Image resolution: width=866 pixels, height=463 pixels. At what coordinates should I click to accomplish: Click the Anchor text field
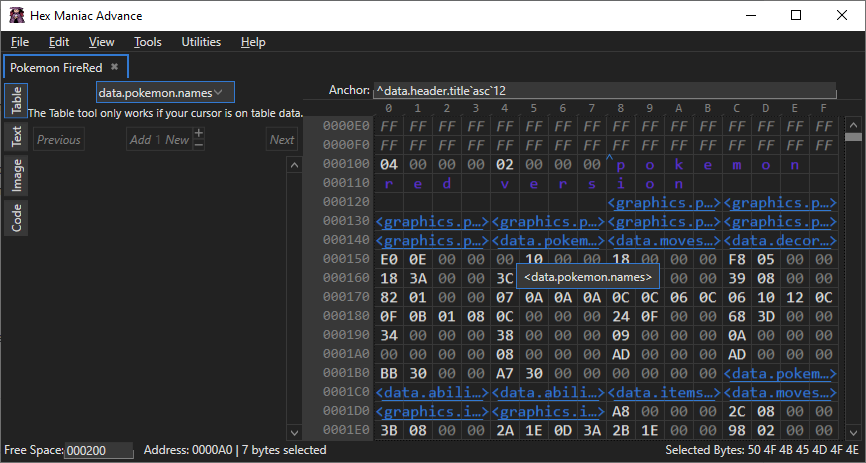(x=605, y=90)
